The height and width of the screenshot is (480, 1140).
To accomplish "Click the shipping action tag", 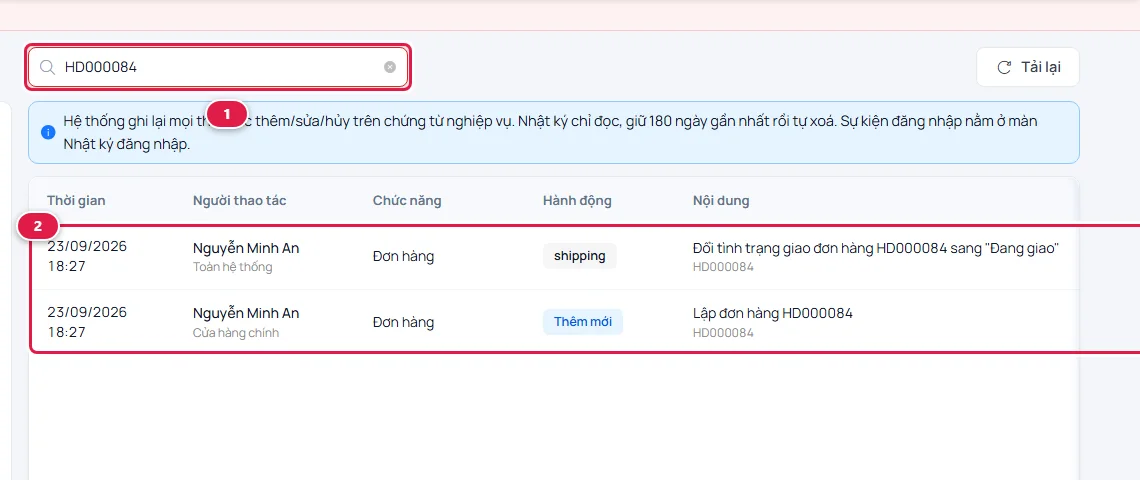I will (579, 256).
